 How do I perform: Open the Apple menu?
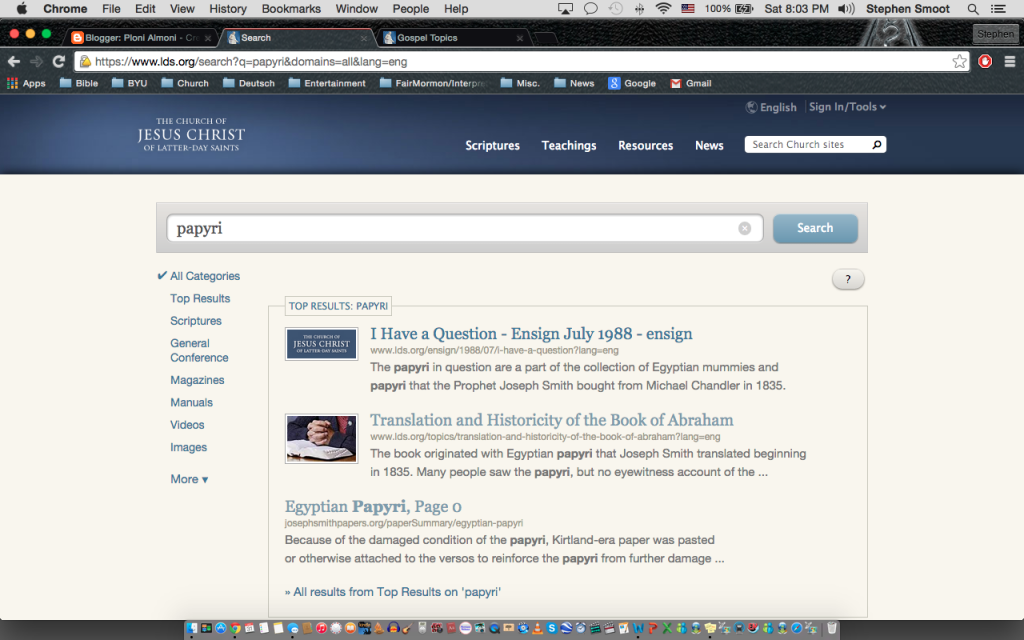(x=22, y=9)
